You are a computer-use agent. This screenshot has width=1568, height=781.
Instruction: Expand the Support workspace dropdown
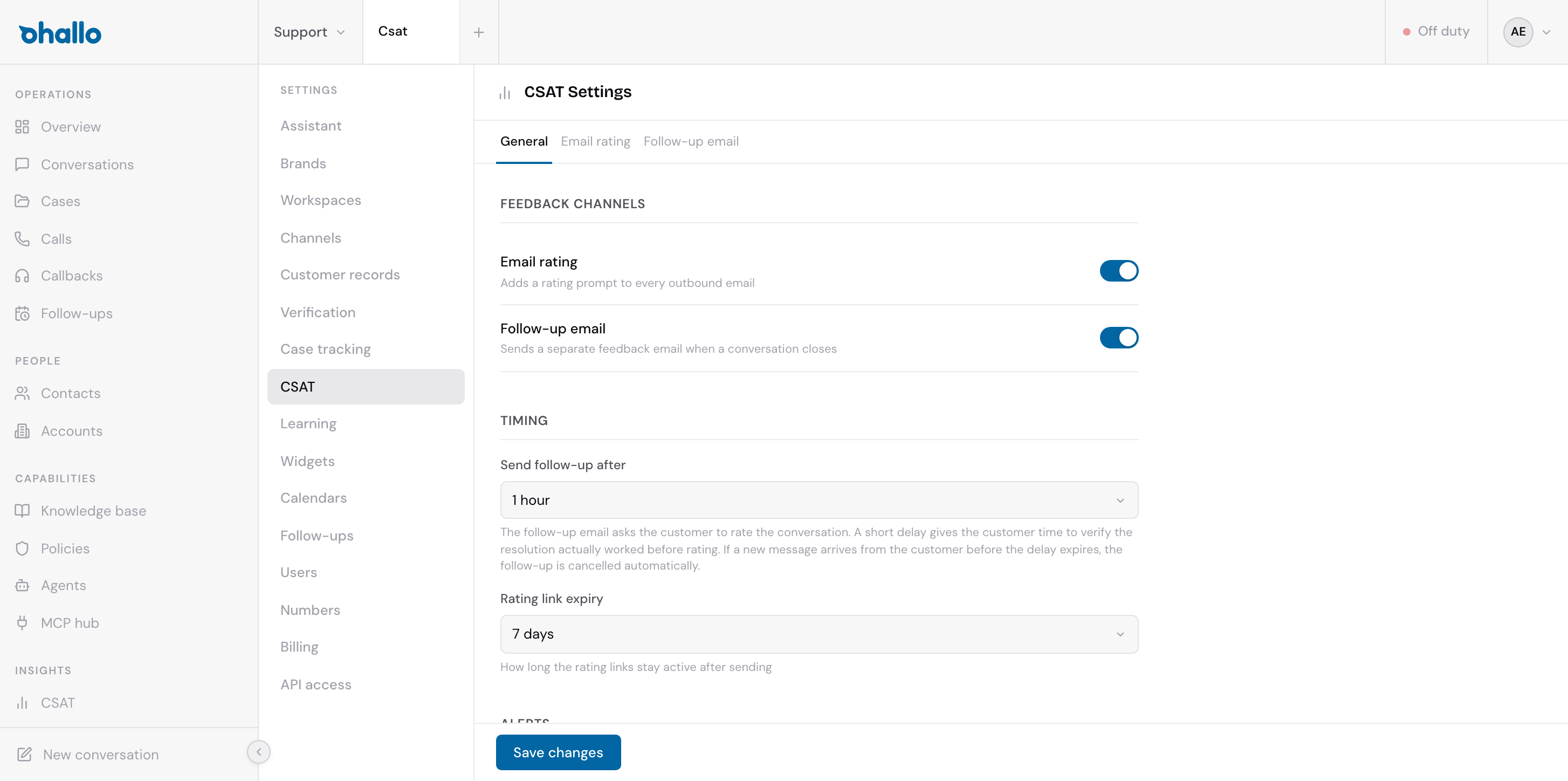click(x=310, y=32)
